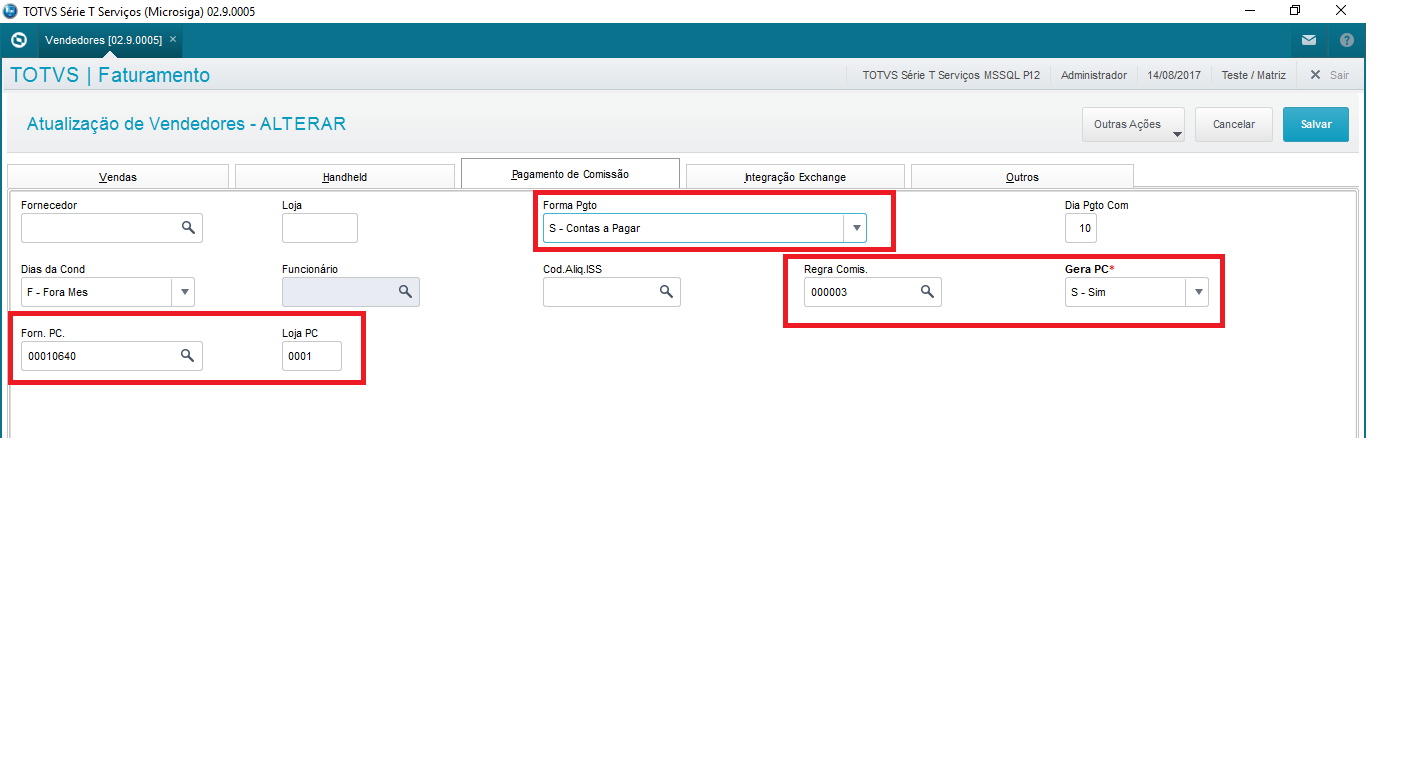
Task: Open the mail messages envelope icon
Action: pyautogui.click(x=1309, y=40)
